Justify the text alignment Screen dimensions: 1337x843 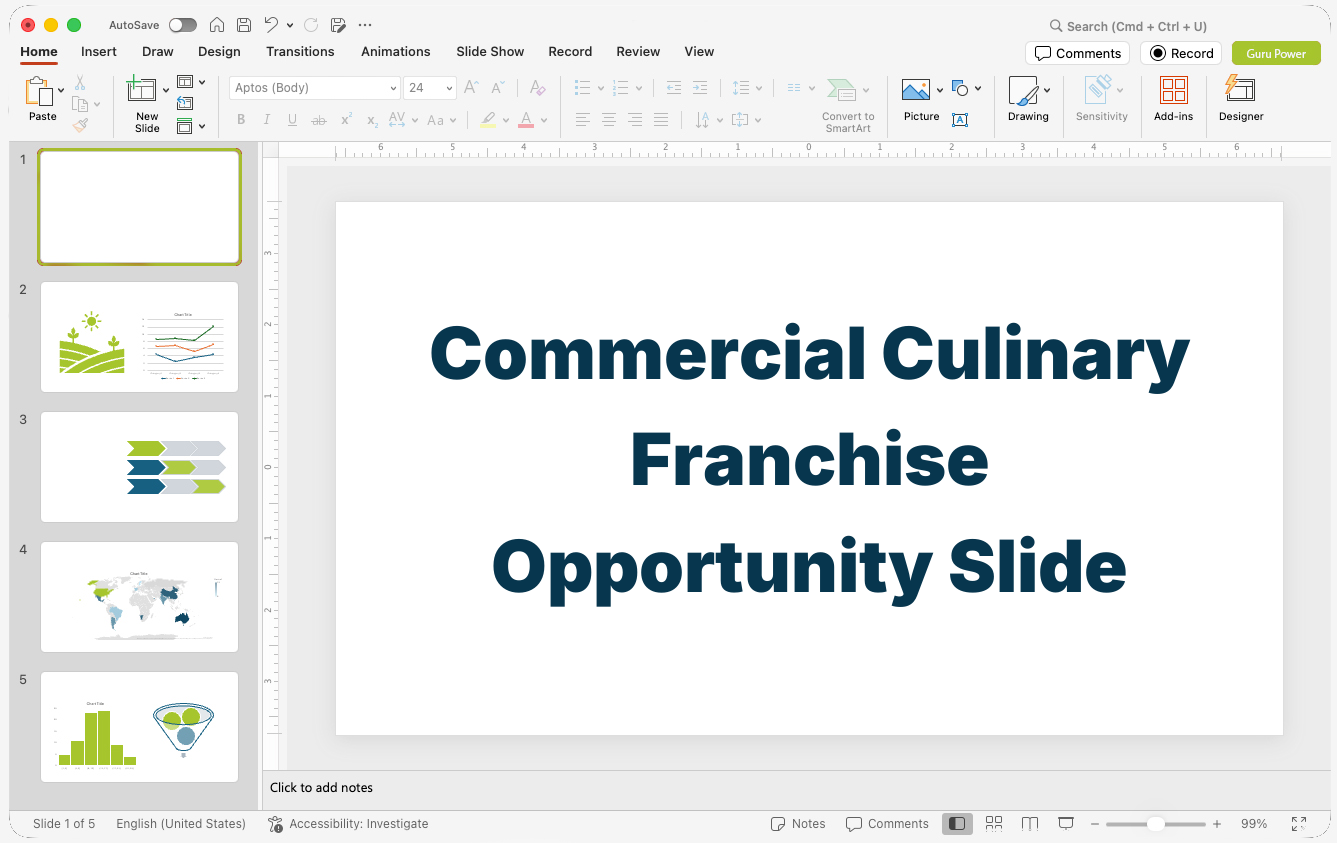[x=661, y=120]
